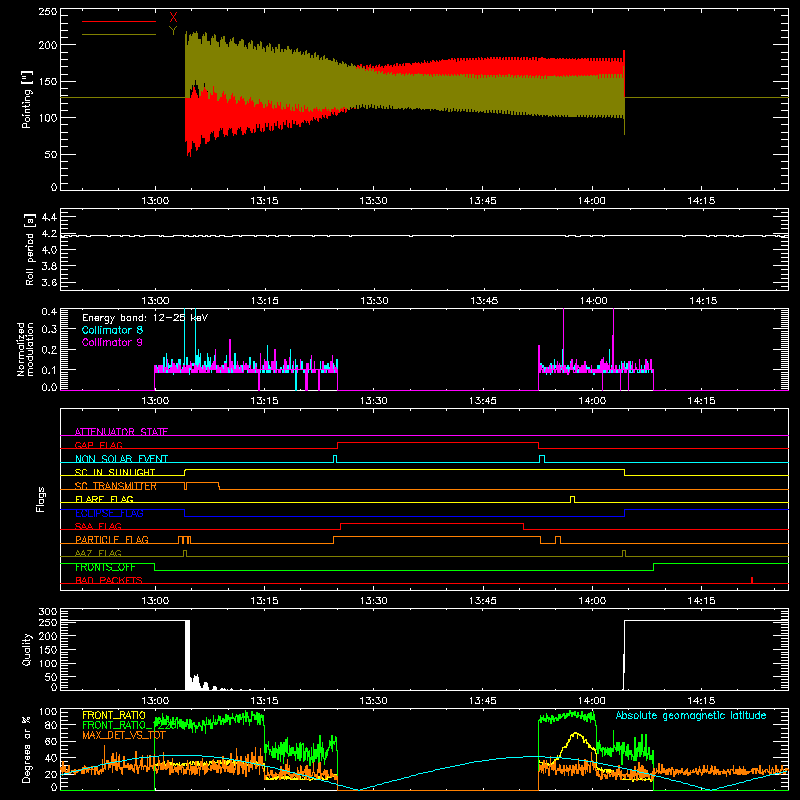Click the olive 'A4Z_FLAG' label
The image size is (800, 800).
[98, 553]
